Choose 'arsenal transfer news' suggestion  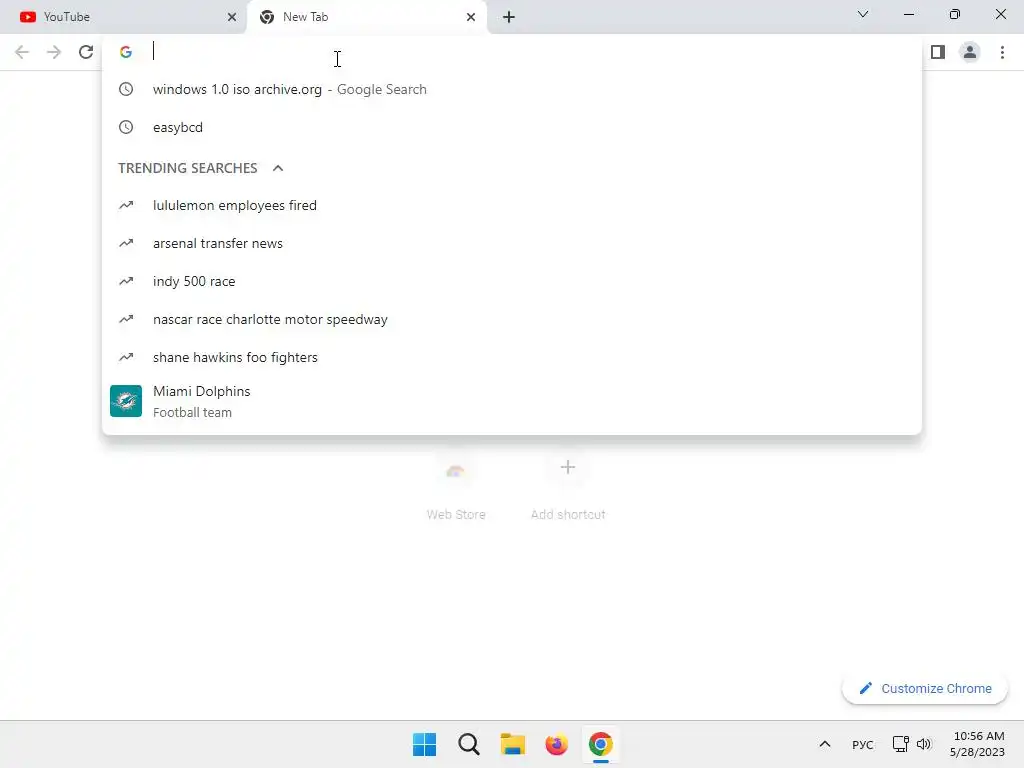tap(511, 243)
